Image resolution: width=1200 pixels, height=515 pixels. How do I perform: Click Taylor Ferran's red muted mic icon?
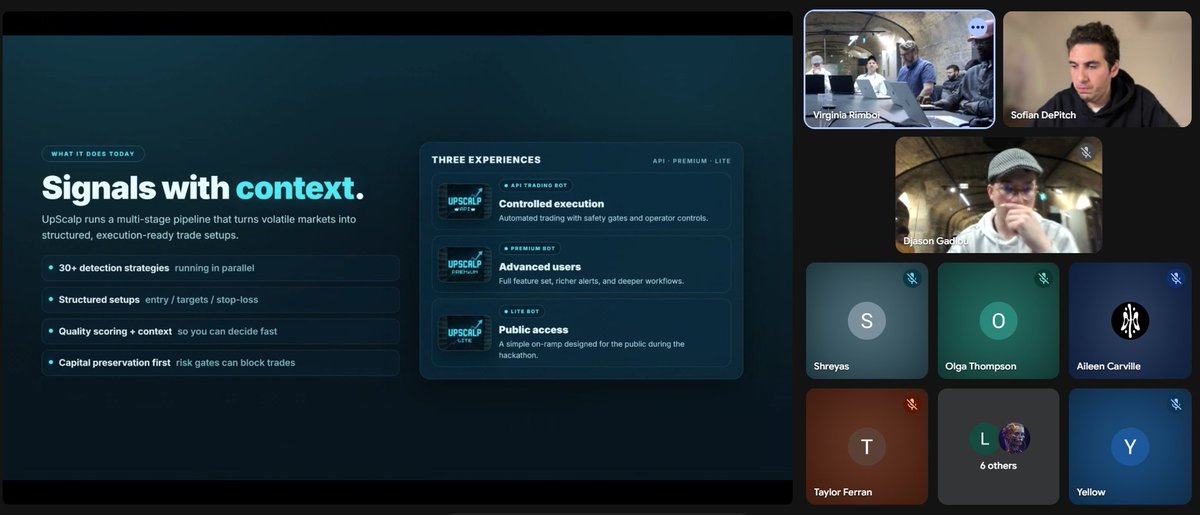[x=911, y=405]
